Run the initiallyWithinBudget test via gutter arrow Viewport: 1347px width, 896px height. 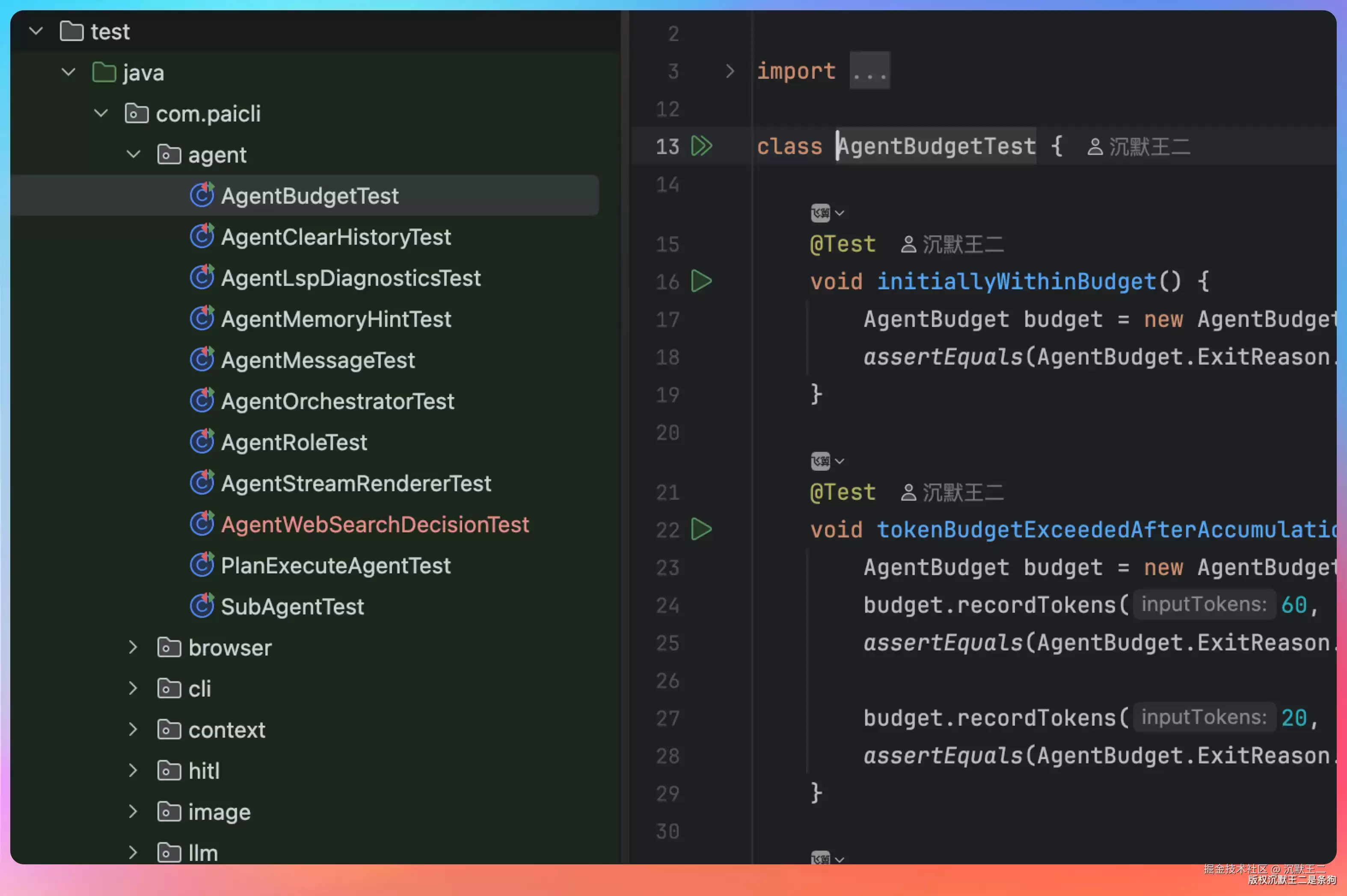(x=701, y=281)
